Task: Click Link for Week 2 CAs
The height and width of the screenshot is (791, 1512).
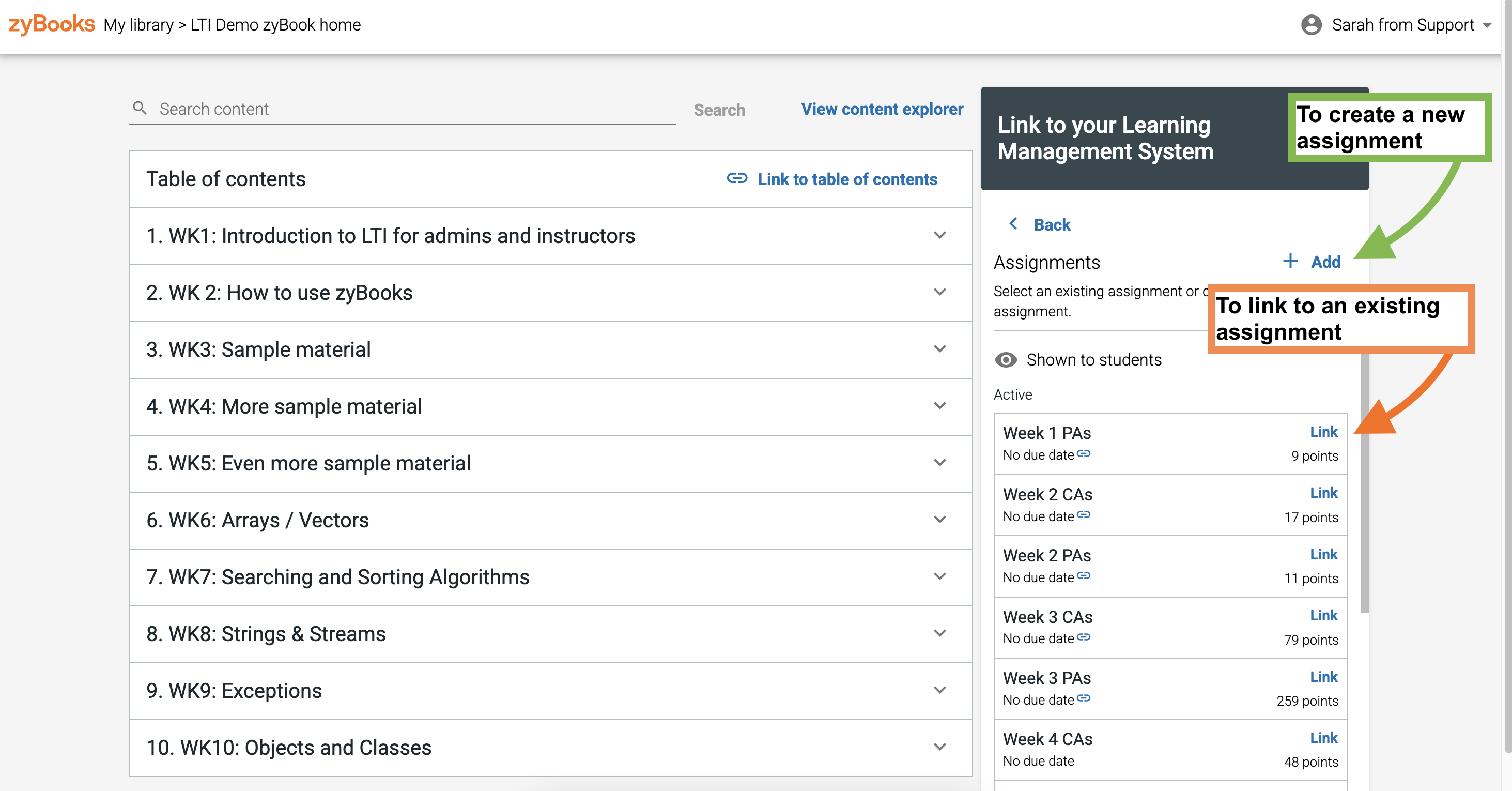Action: click(x=1323, y=493)
